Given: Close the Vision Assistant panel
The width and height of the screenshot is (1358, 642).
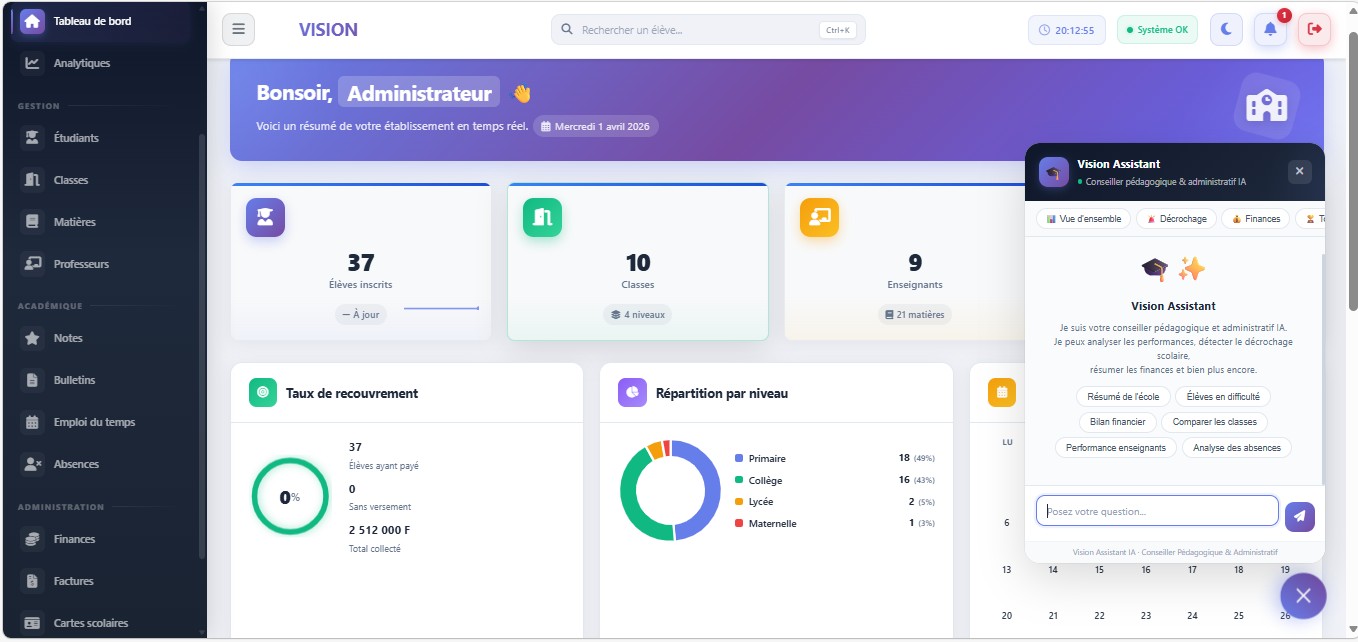Looking at the screenshot, I should point(1299,171).
